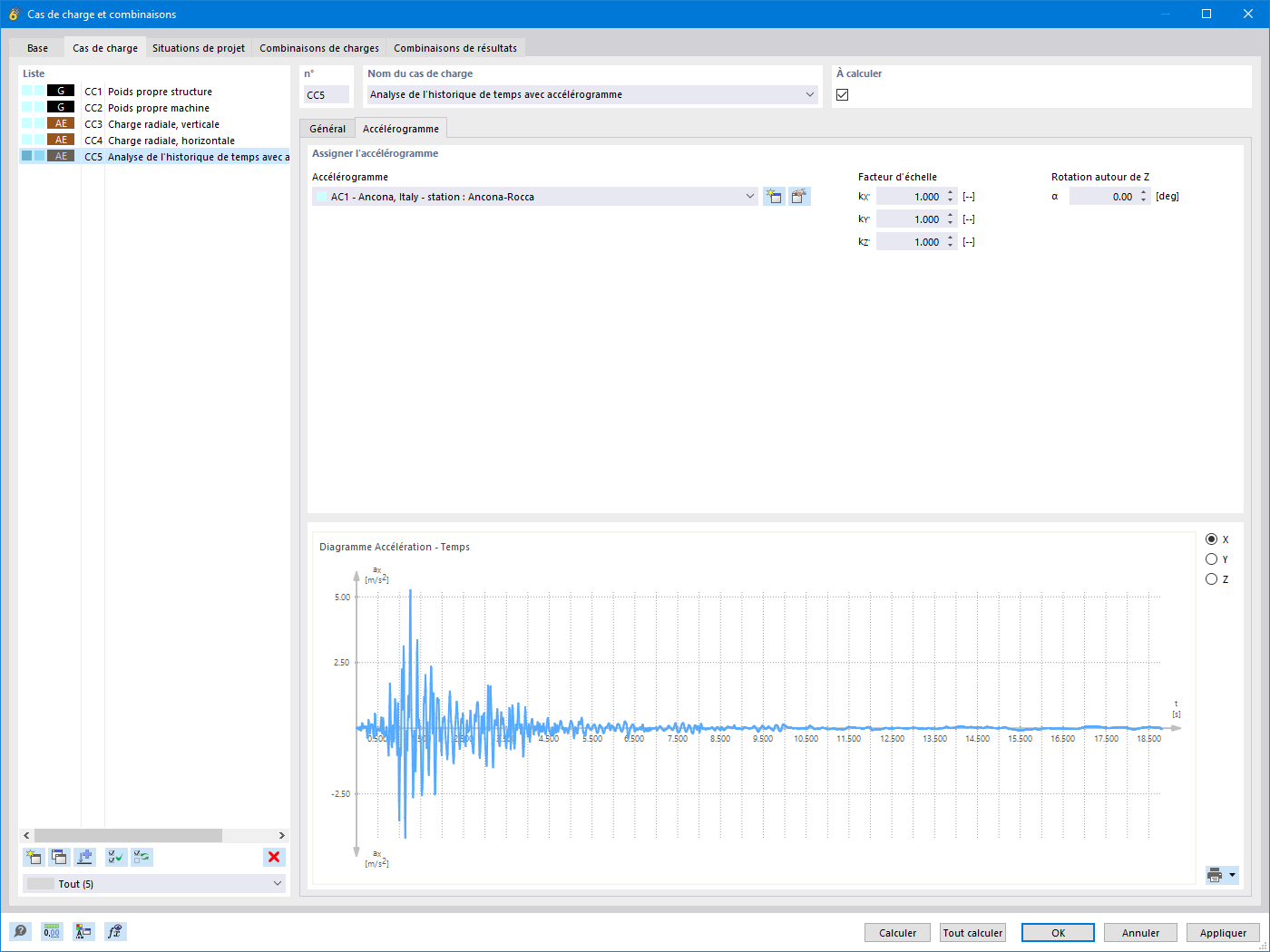Select the Accélérogramme sub-tab
Viewport: 1270px width, 952px height.
coord(401,129)
